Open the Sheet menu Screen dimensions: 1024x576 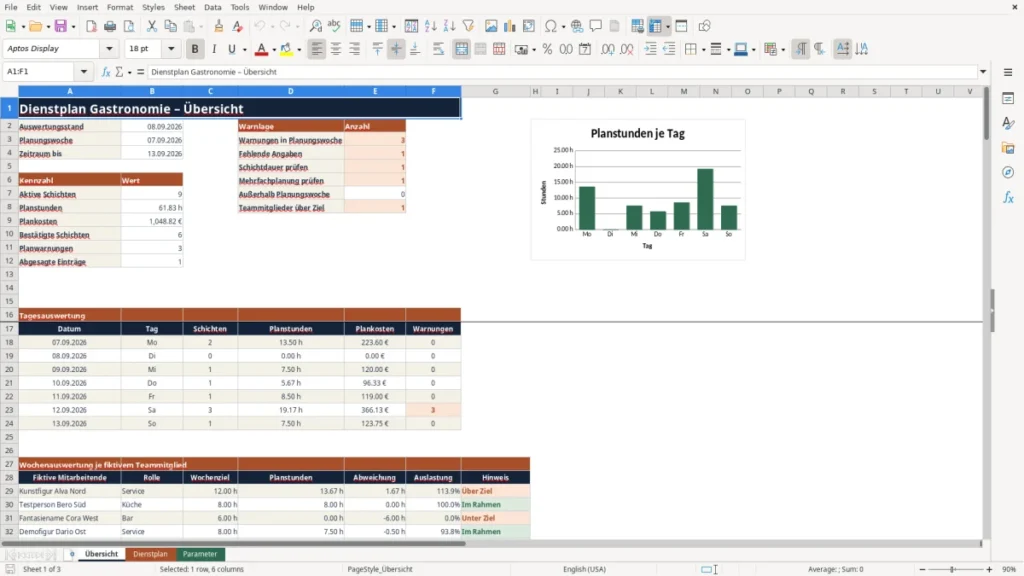pos(184,7)
